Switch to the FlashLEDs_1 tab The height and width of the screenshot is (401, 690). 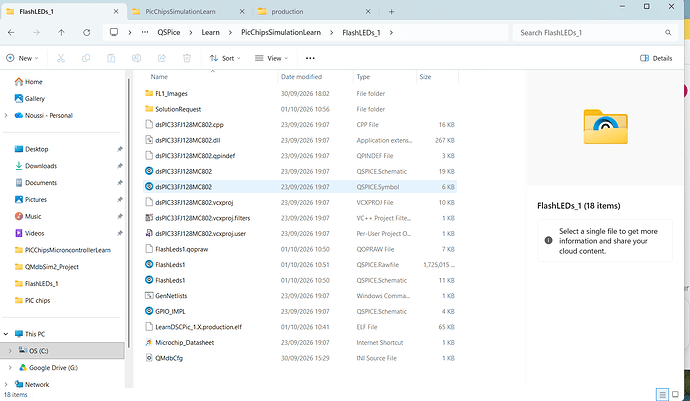[37, 12]
